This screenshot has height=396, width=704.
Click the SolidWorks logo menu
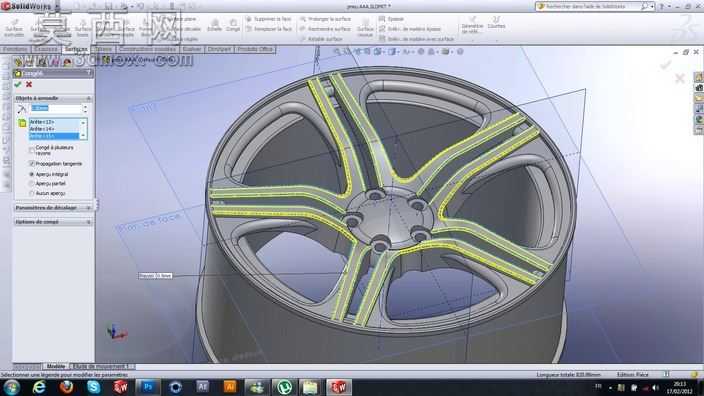(26, 6)
